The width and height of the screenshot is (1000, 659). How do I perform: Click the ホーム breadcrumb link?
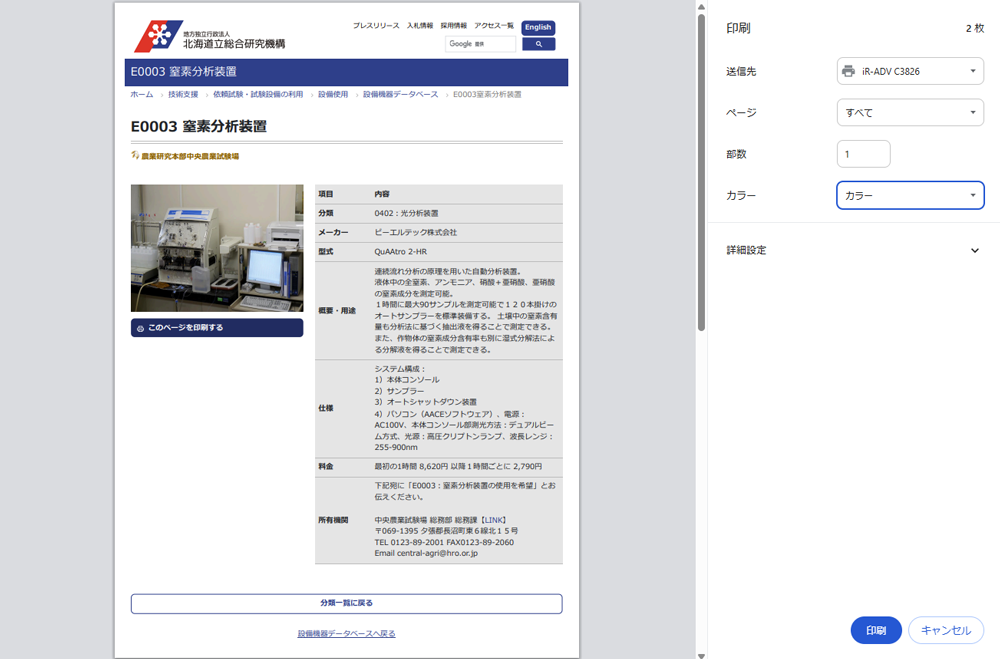(142, 94)
